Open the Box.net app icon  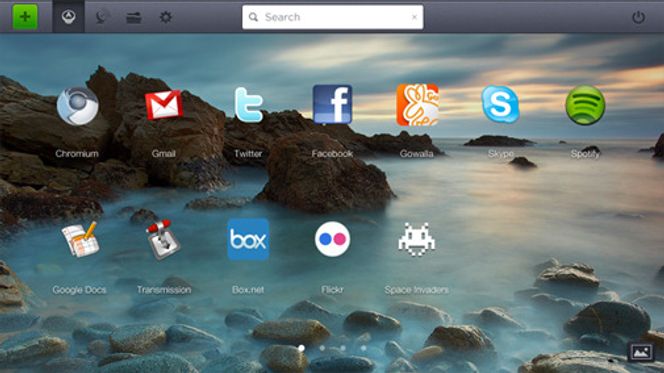point(248,239)
